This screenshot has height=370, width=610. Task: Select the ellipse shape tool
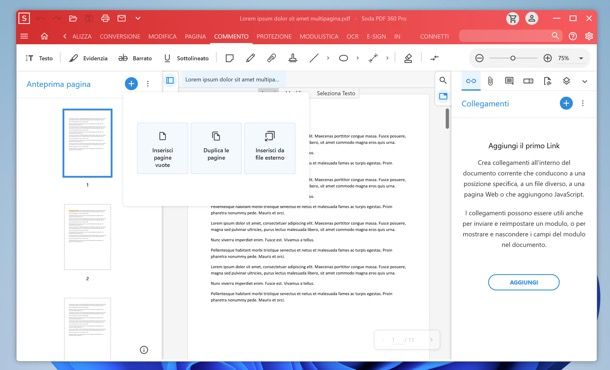pos(343,58)
